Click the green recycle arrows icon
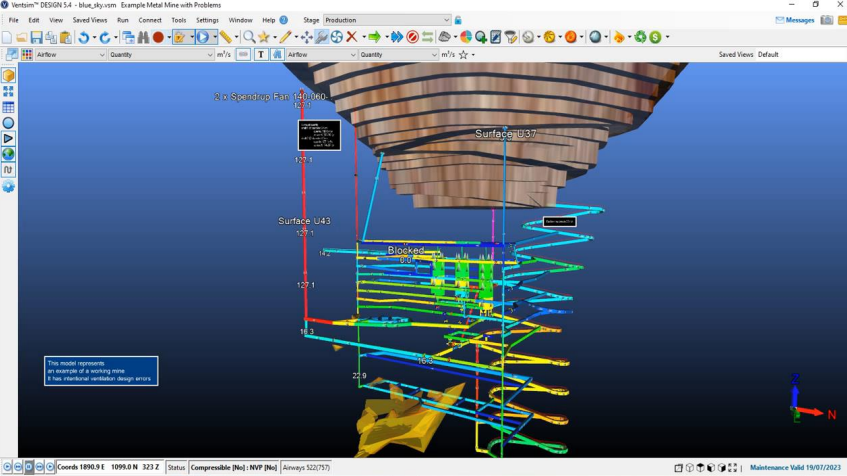Image resolution: width=847 pixels, height=476 pixels. coord(640,37)
